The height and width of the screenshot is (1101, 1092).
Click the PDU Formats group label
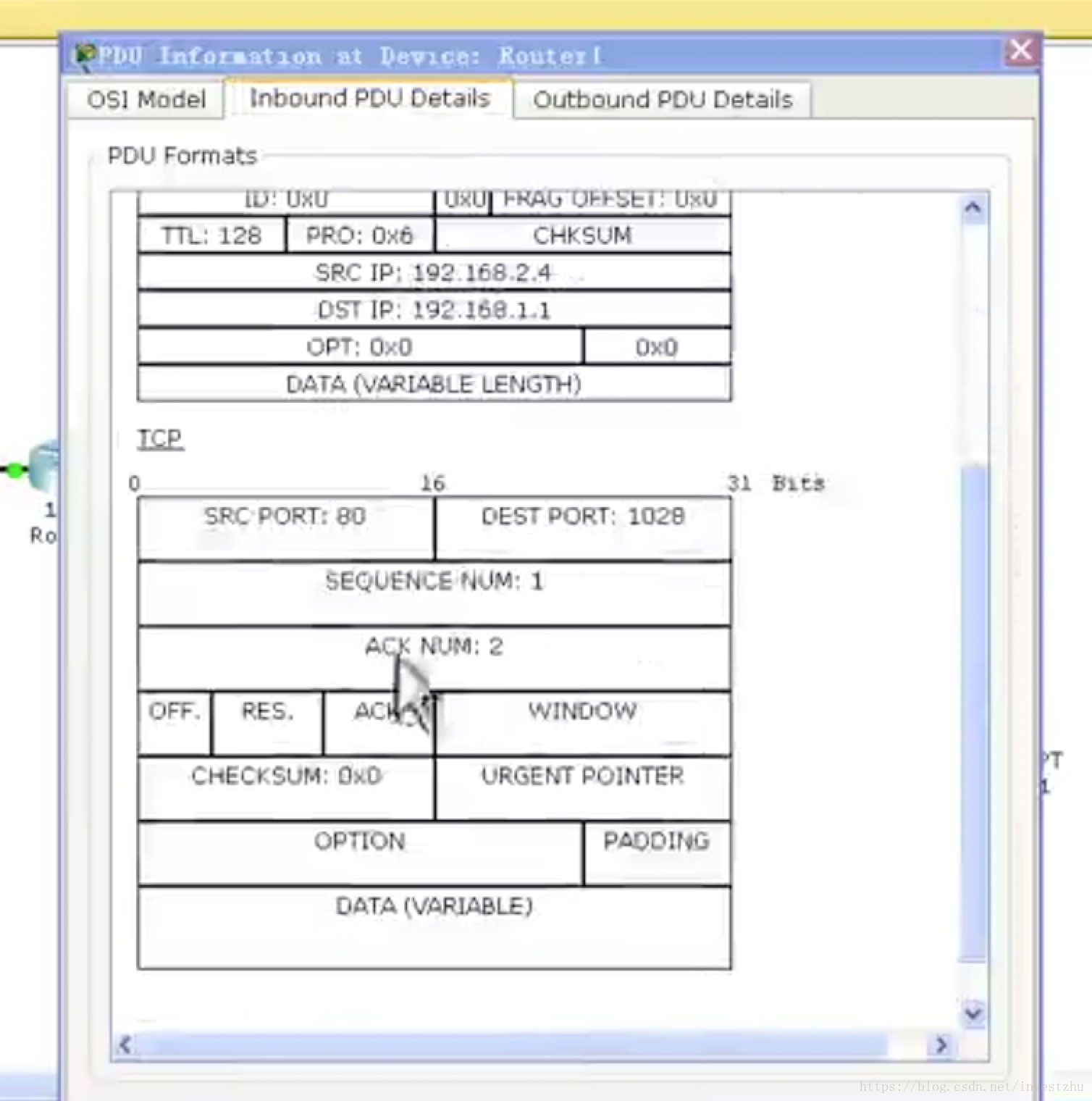tap(182, 156)
